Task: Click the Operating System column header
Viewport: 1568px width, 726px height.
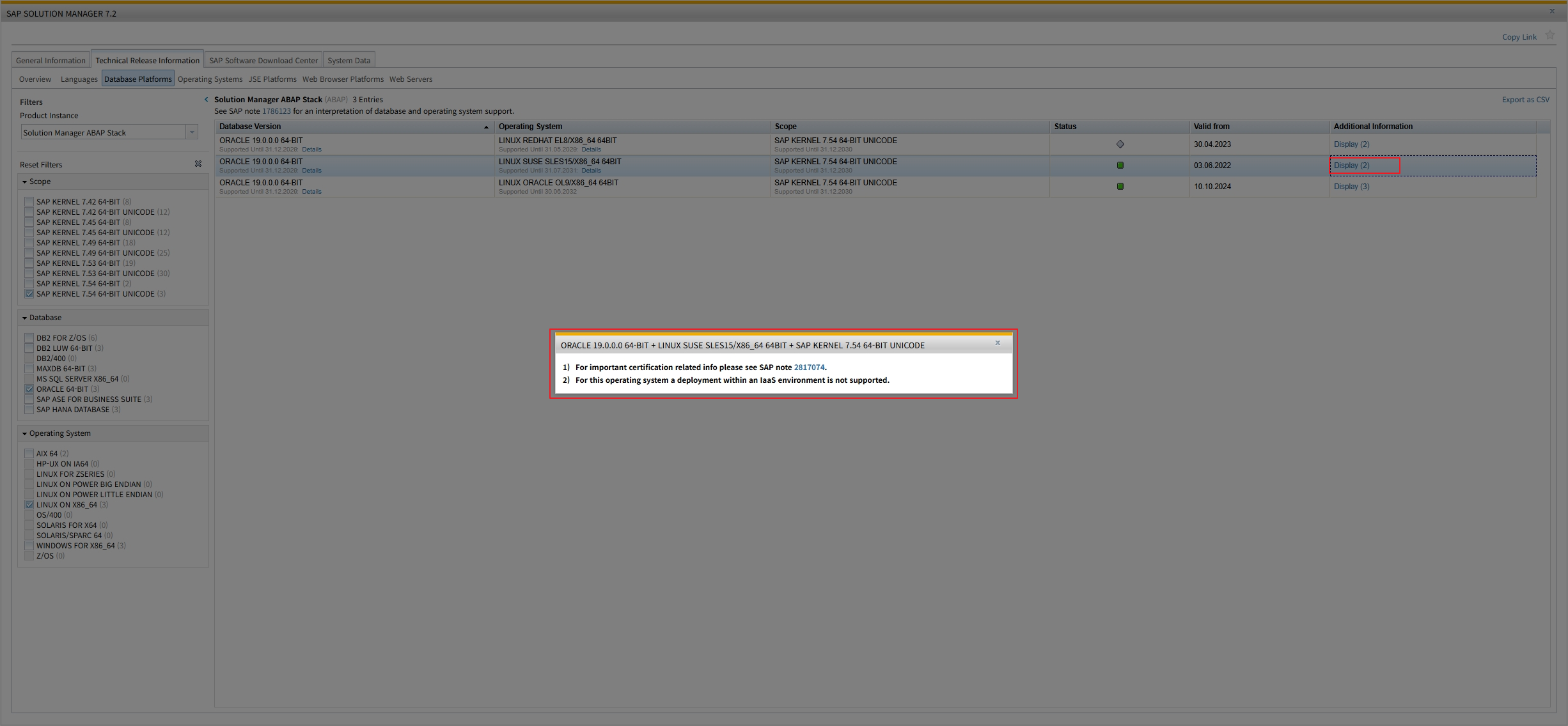Action: [632, 127]
